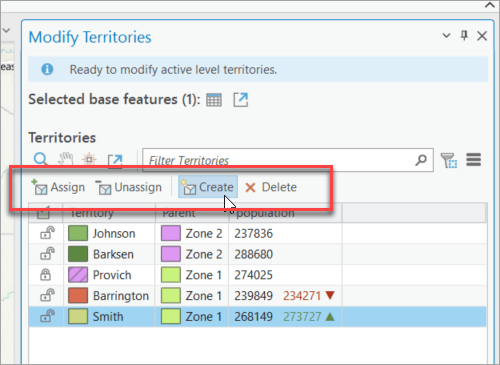500x365 pixels.
Task: Click the zoom to territory magnifier icon
Action: pos(41,159)
